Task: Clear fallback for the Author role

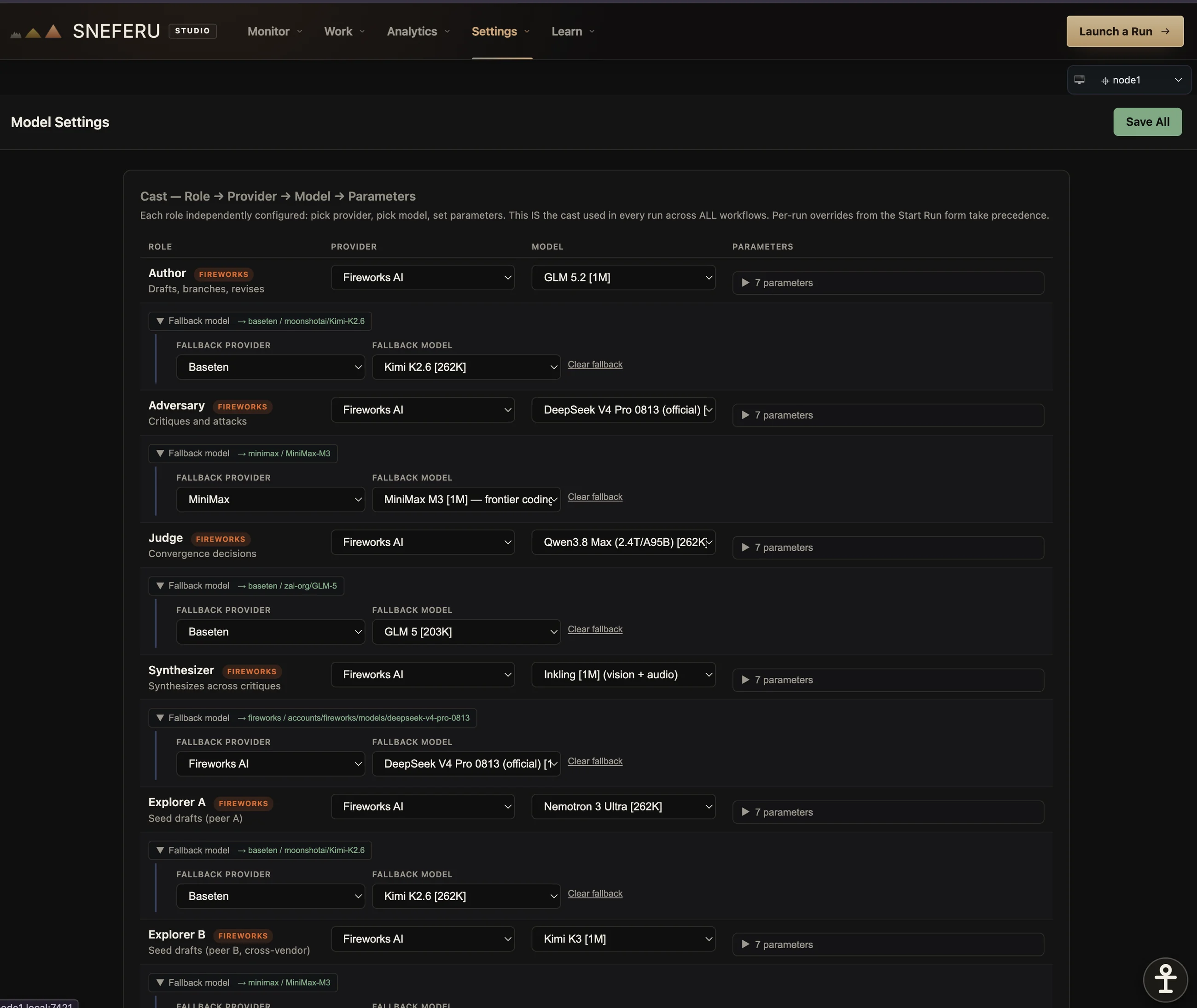Action: 595,365
